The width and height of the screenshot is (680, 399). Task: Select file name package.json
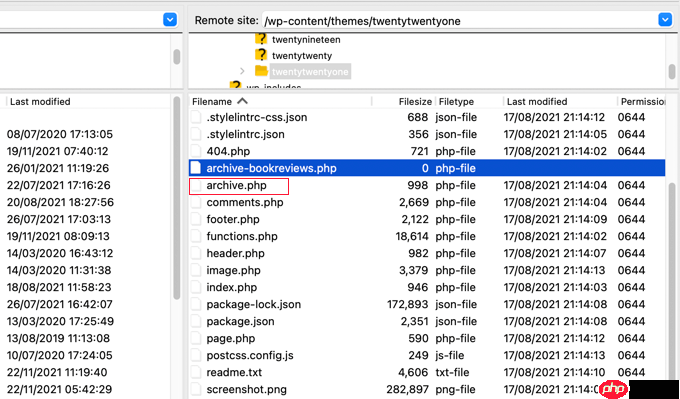[240, 321]
